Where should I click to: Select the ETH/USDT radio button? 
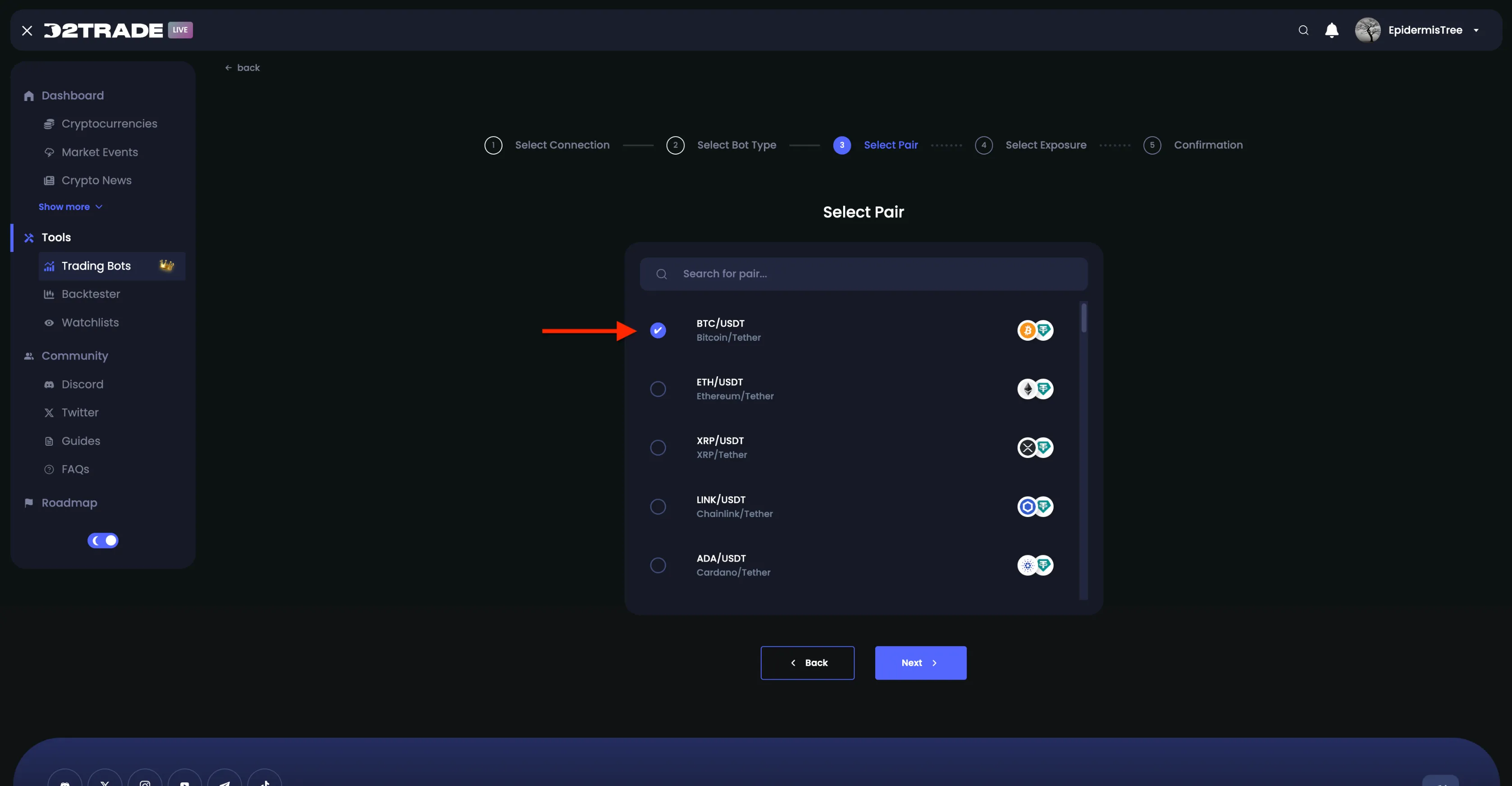coord(658,389)
